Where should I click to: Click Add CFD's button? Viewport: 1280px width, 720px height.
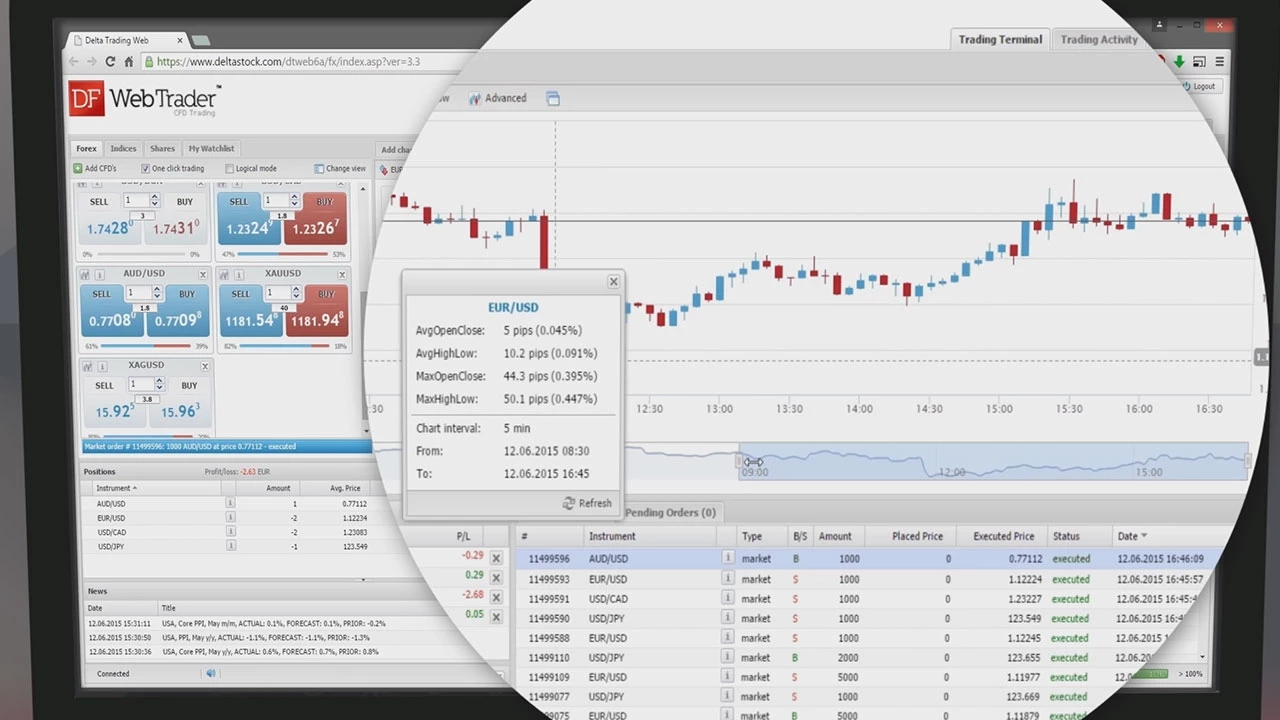95,169
